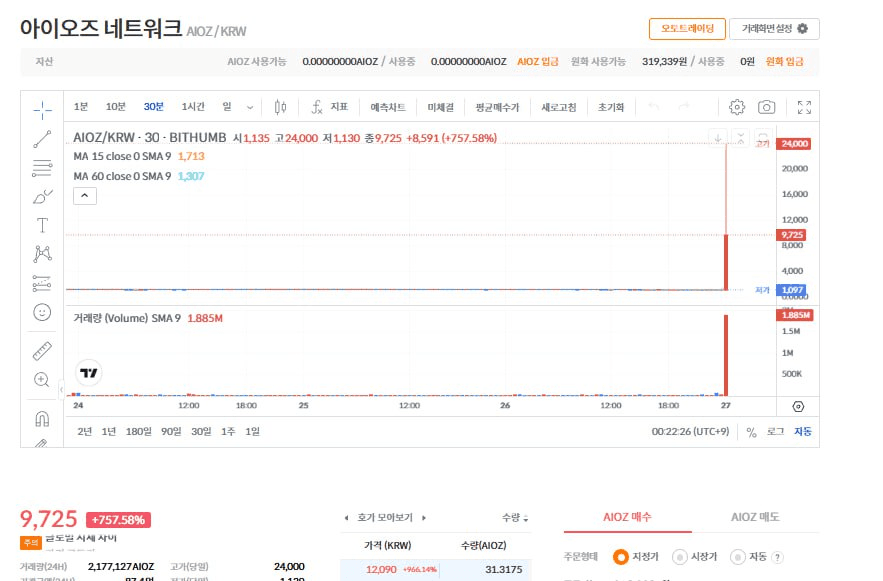Select the 1분 interval
883x581 pixels.
pyautogui.click(x=81, y=107)
